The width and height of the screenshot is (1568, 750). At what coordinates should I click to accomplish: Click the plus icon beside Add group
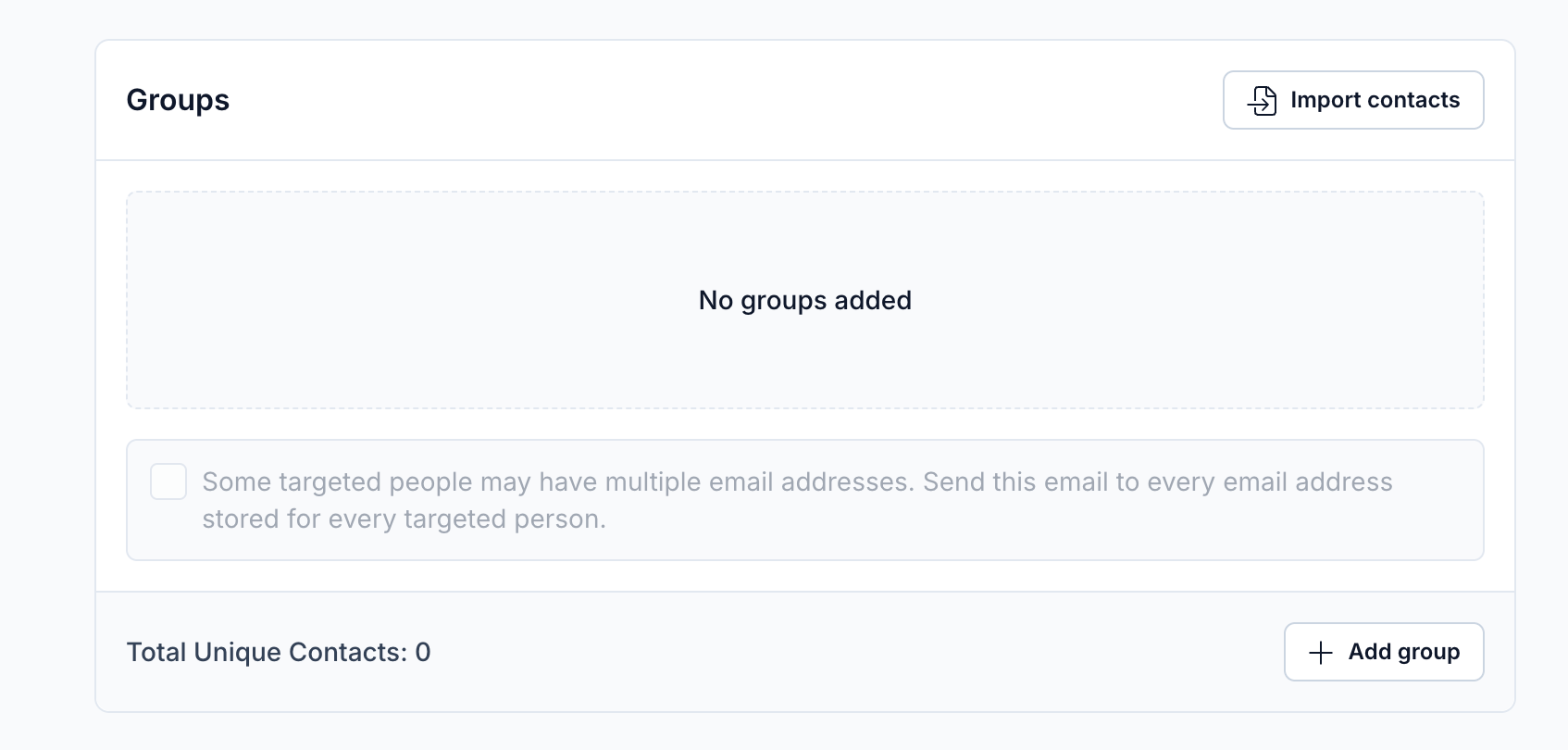1321,653
